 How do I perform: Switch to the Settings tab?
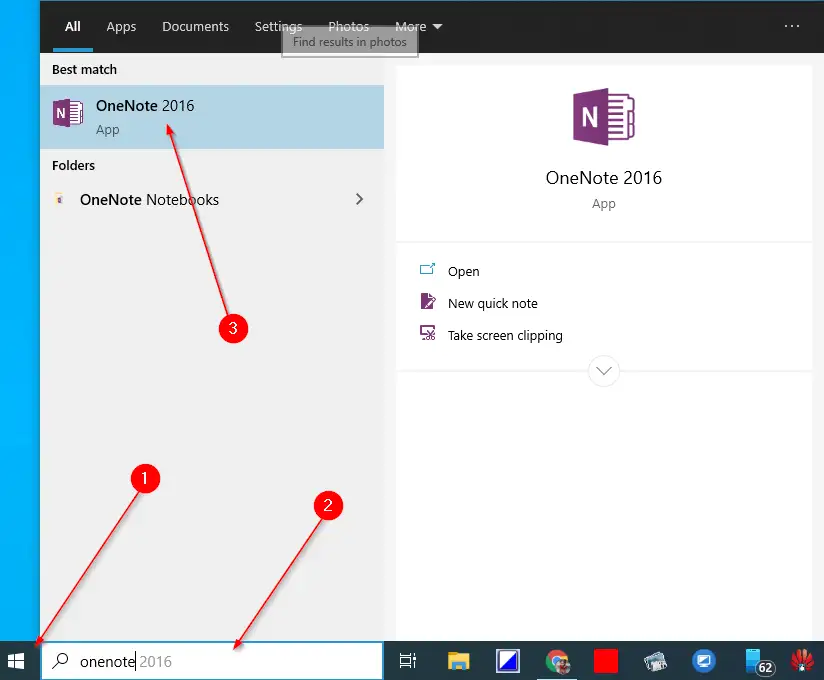pos(279,26)
